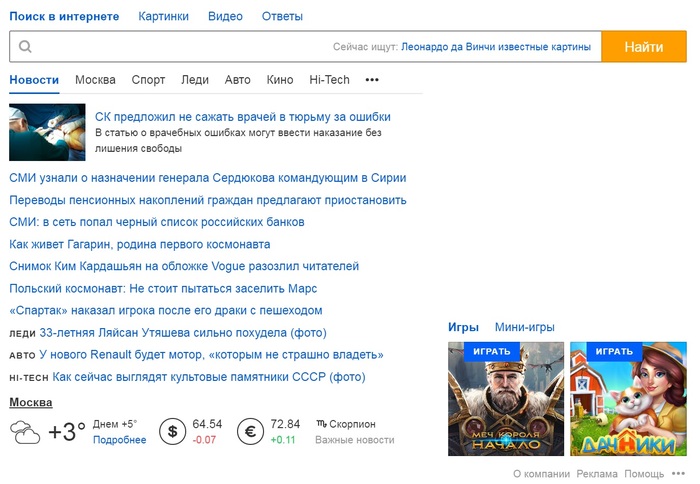
Task: Open the Ответы search tab
Action: pyautogui.click(x=282, y=17)
